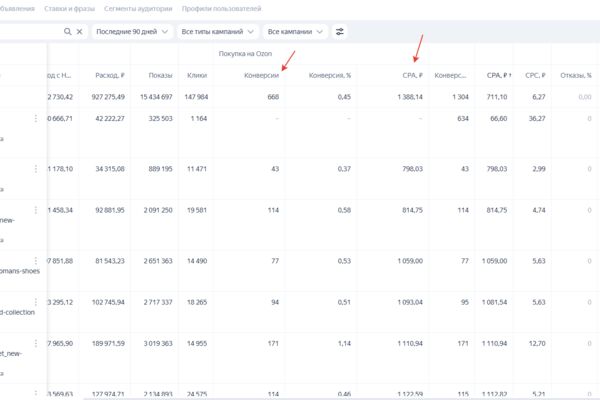Image resolution: width=600 pixels, height=400 pixels.
Task: Select clicks cell 14 490
Action: click(x=197, y=261)
